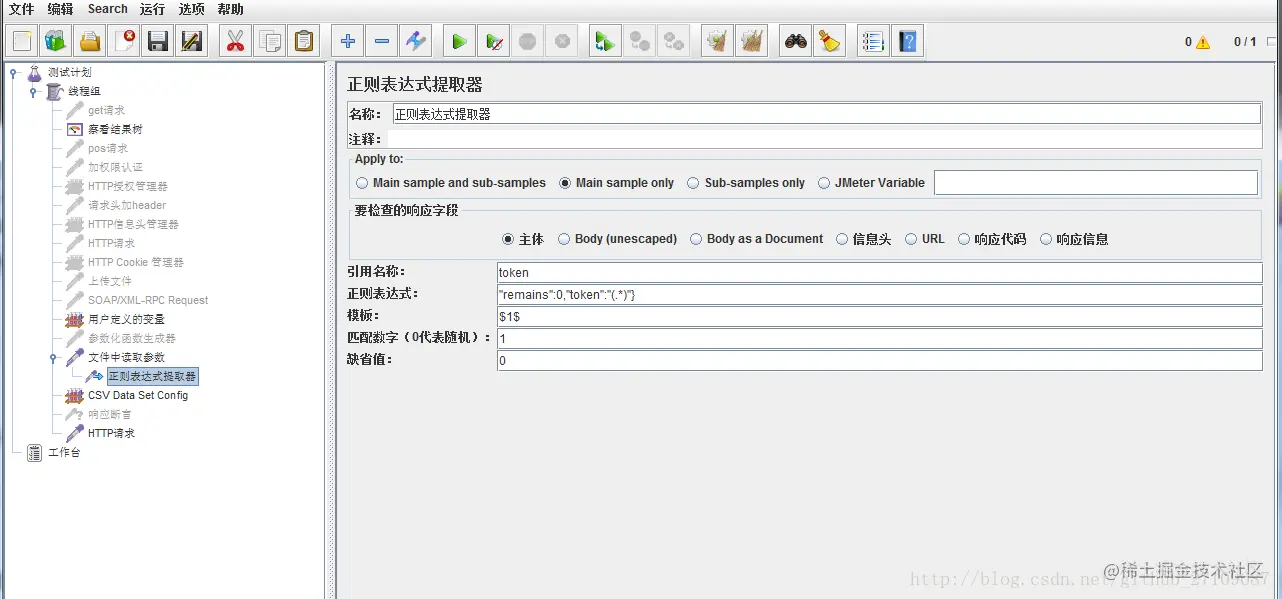1282x599 pixels.
Task: Open the 选项 menu
Action: pos(191,9)
